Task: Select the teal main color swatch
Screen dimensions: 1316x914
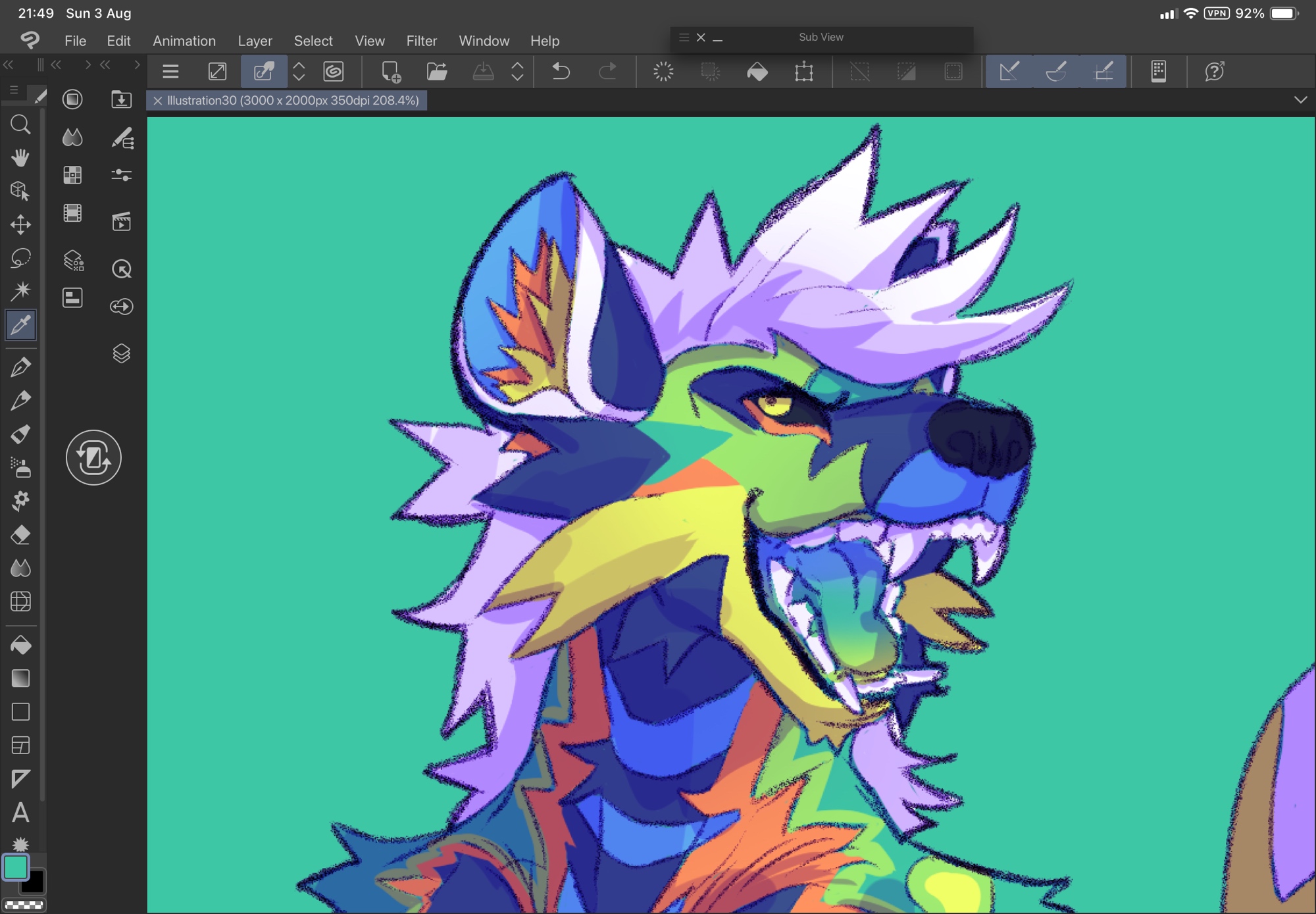Action: coord(16,867)
